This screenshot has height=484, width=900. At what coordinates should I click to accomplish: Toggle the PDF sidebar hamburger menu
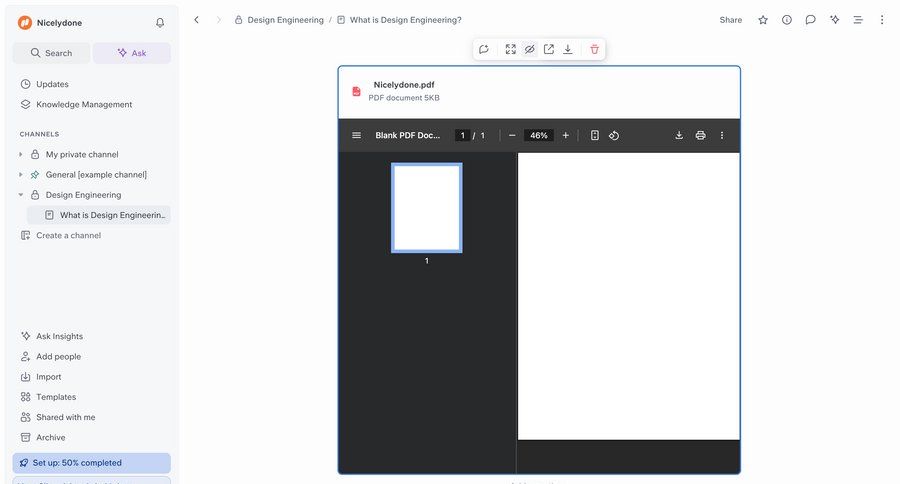tap(356, 135)
